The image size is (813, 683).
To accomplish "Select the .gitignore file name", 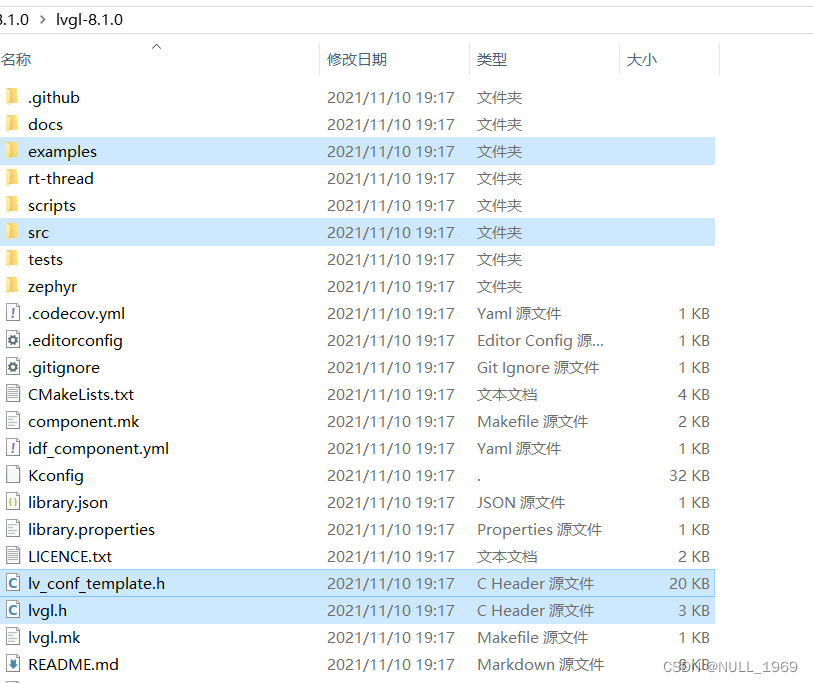I will click(x=64, y=367).
